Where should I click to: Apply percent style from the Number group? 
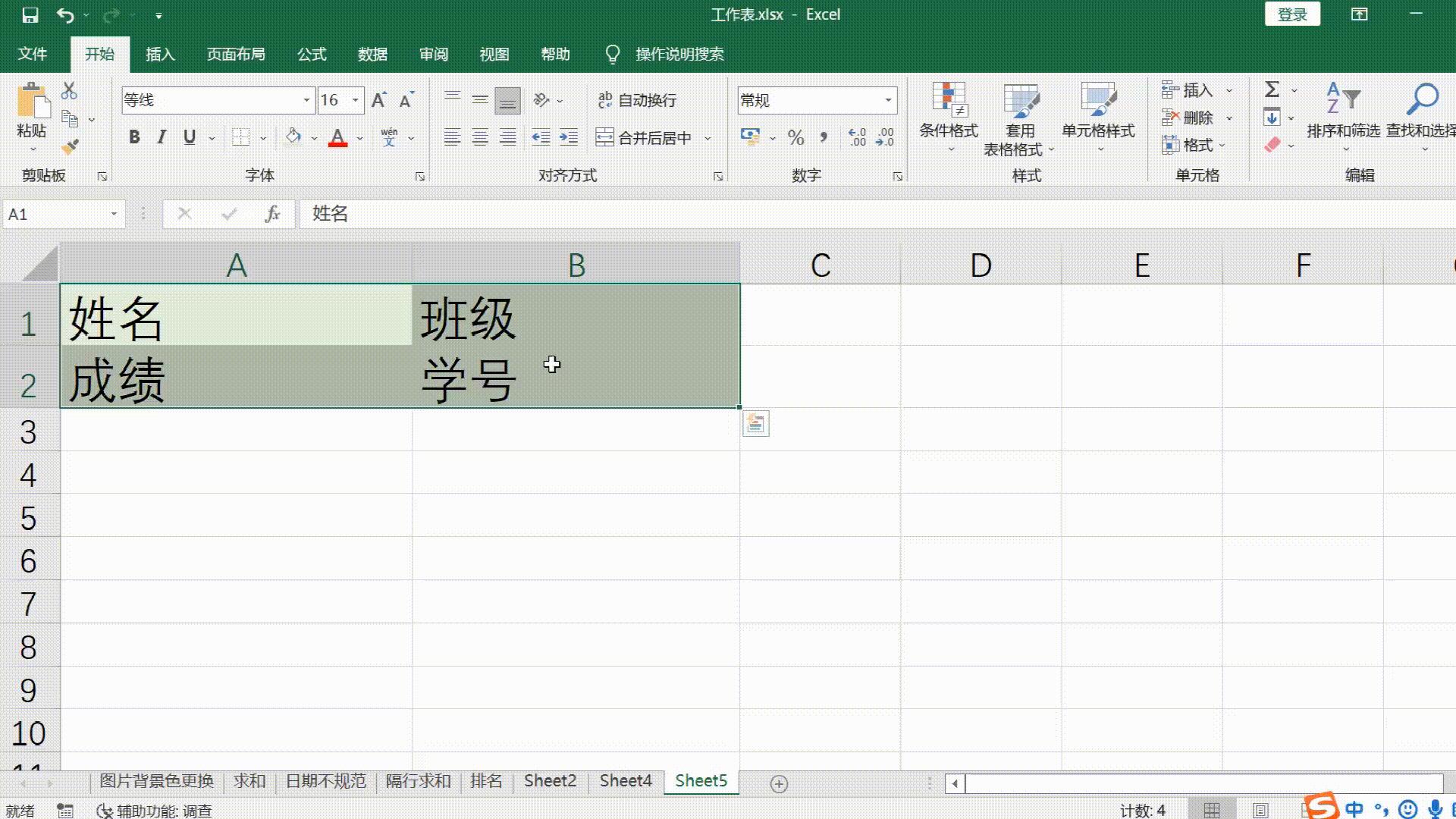coord(795,137)
